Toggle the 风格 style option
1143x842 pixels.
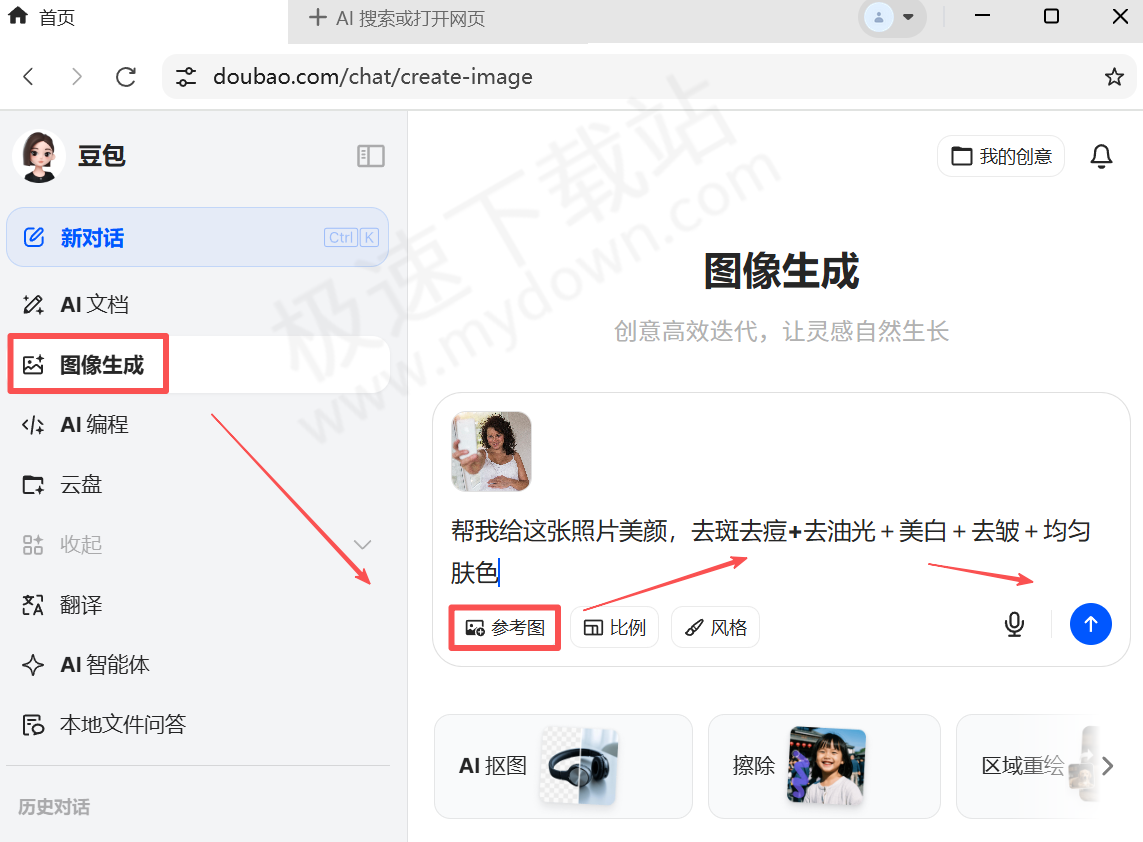pos(715,627)
